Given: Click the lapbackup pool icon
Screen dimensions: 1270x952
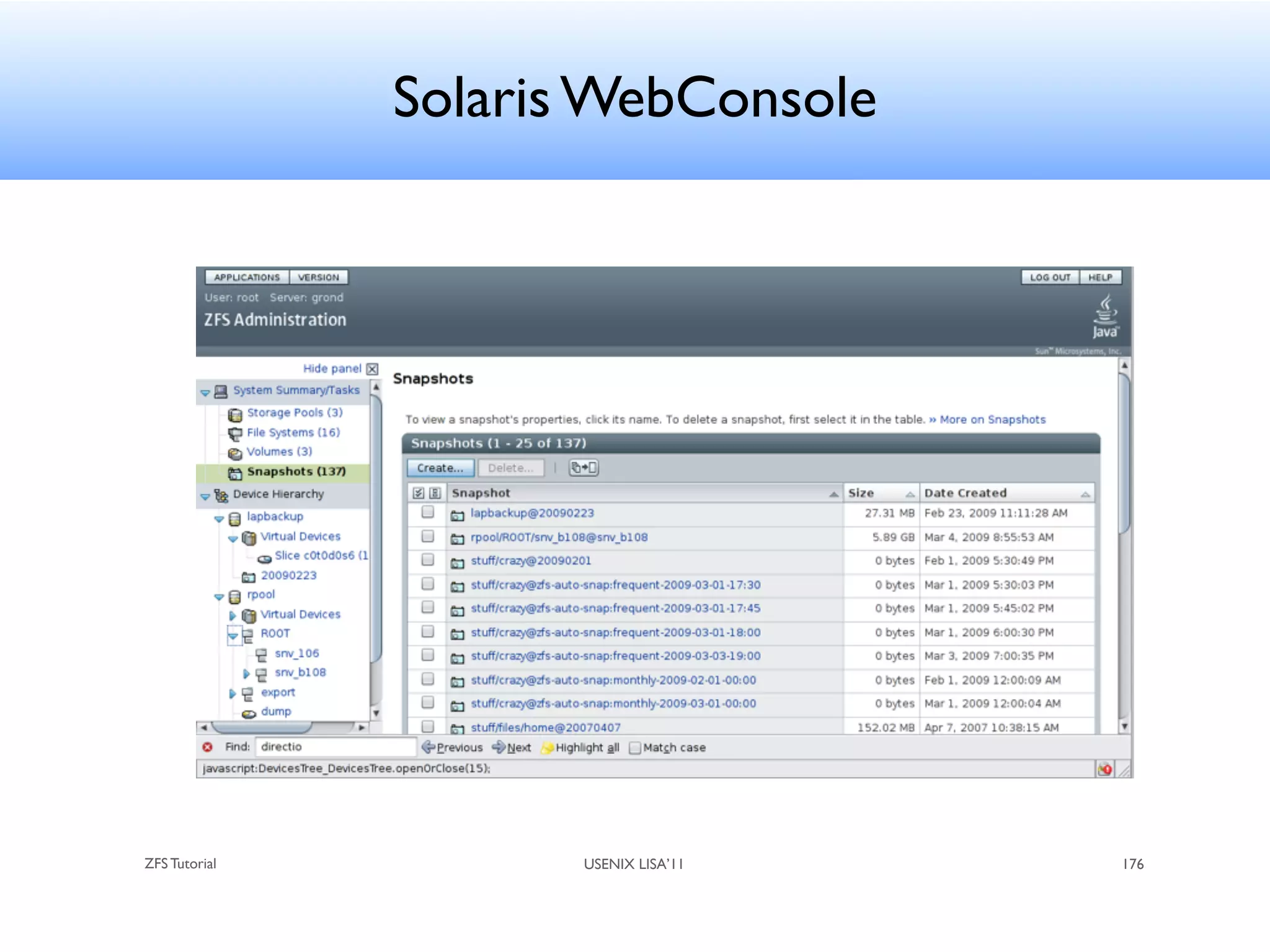Looking at the screenshot, I should tap(235, 518).
